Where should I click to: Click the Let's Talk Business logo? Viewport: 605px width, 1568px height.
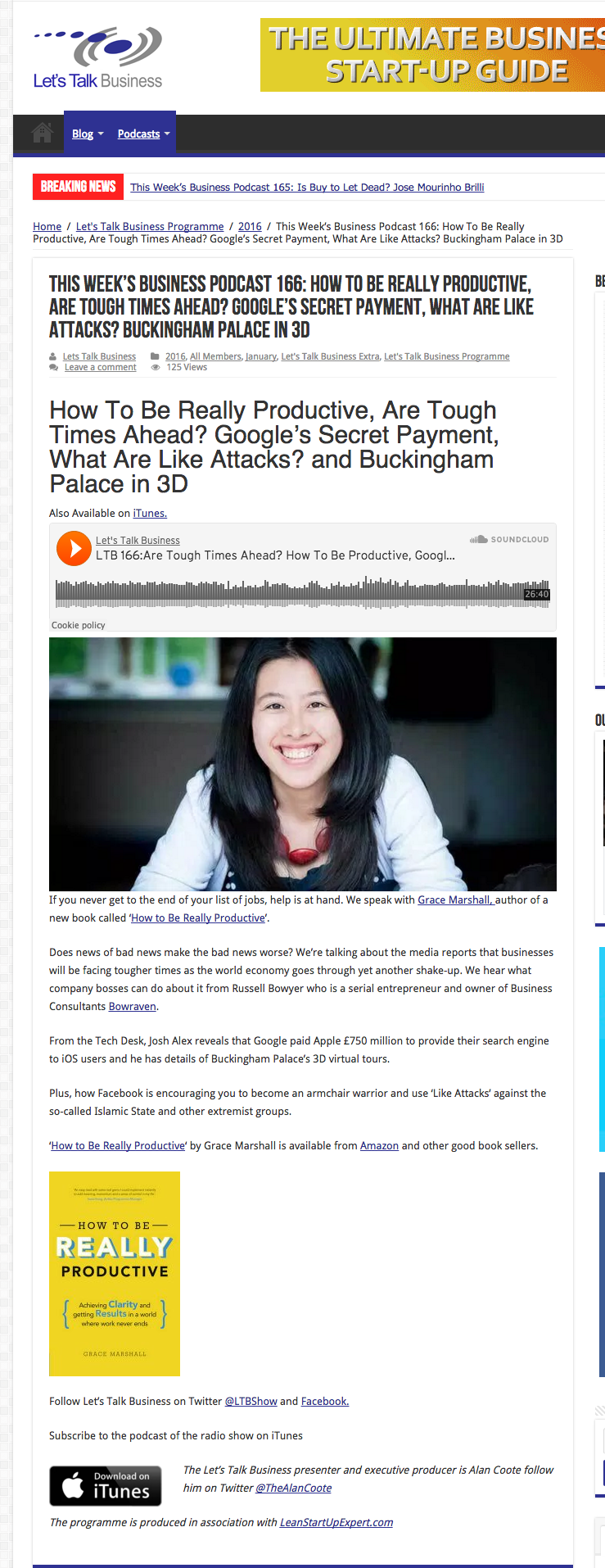click(x=97, y=57)
